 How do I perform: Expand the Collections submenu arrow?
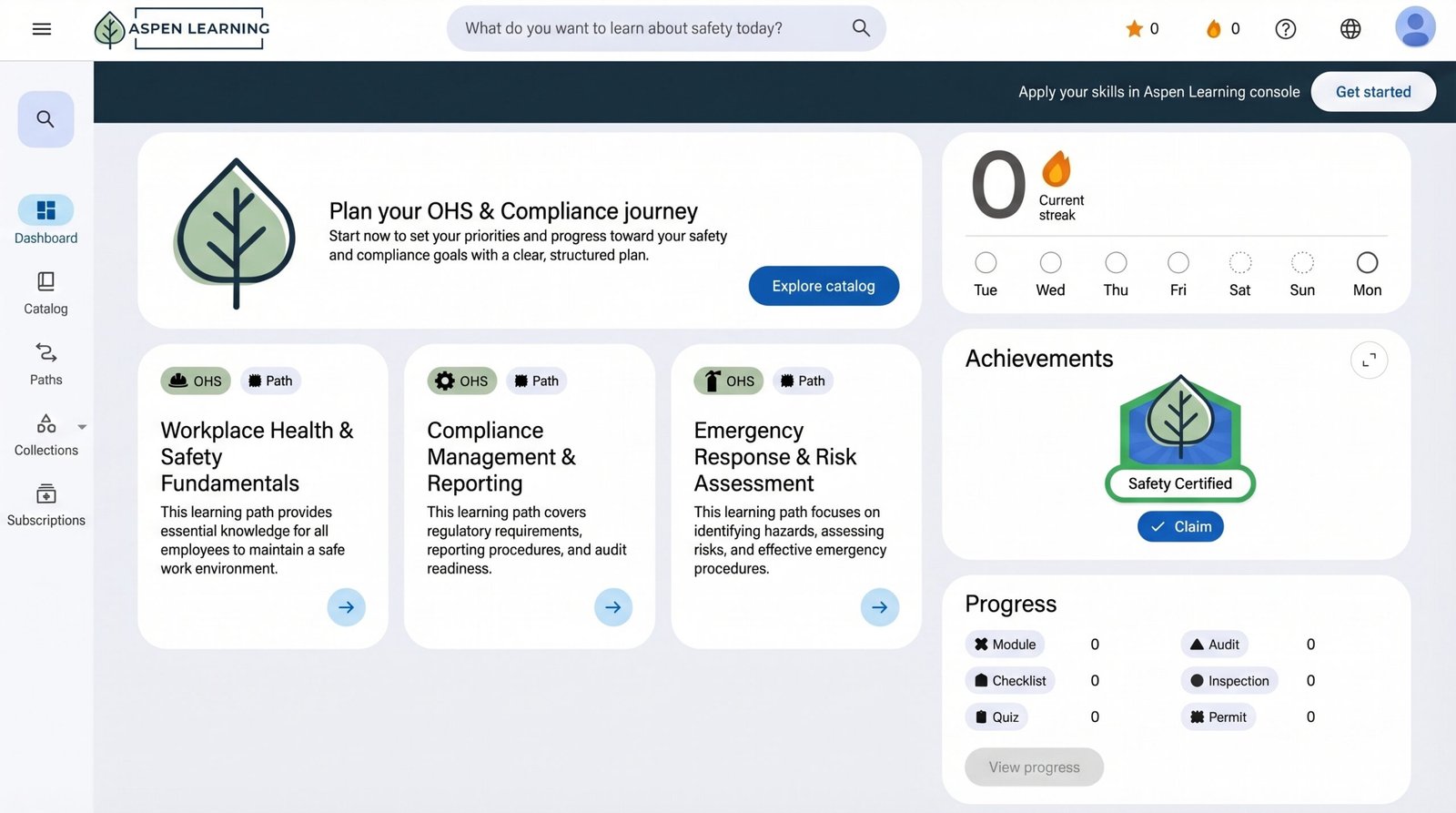[82, 426]
